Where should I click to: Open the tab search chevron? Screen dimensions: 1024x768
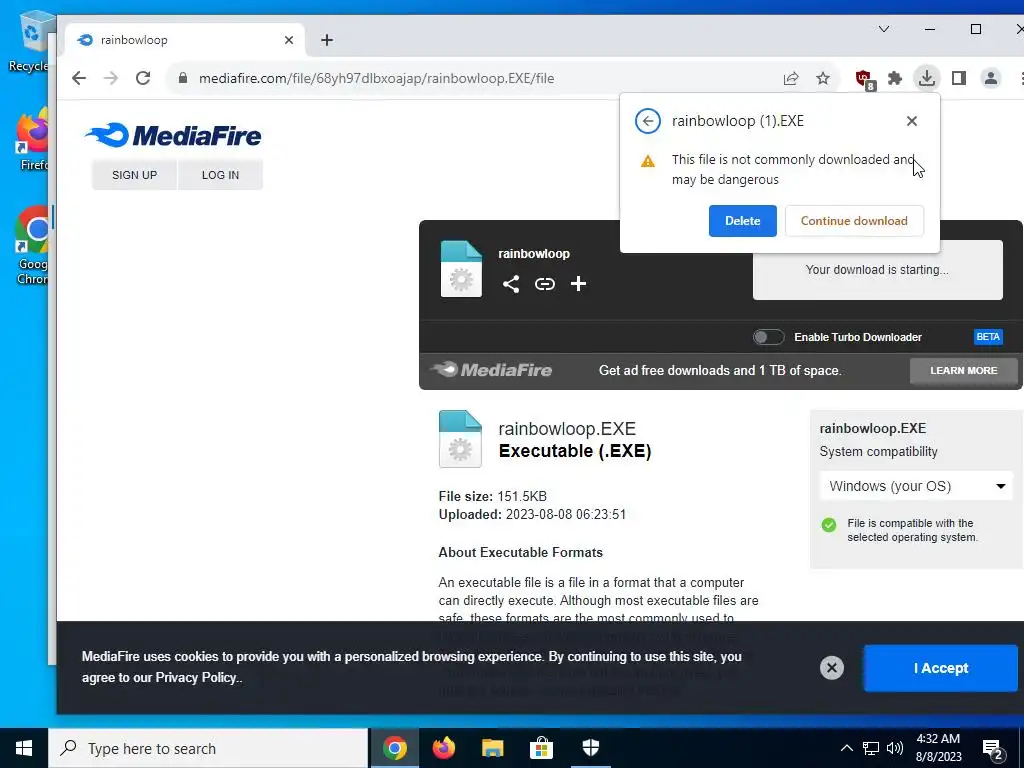[x=884, y=29]
